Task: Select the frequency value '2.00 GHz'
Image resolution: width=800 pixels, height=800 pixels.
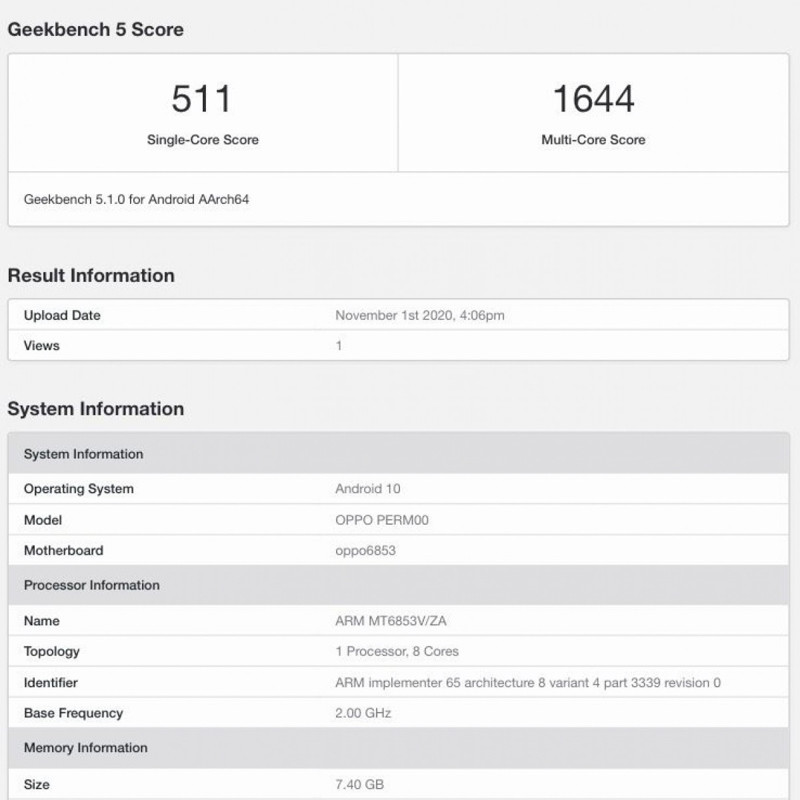Action: 363,713
